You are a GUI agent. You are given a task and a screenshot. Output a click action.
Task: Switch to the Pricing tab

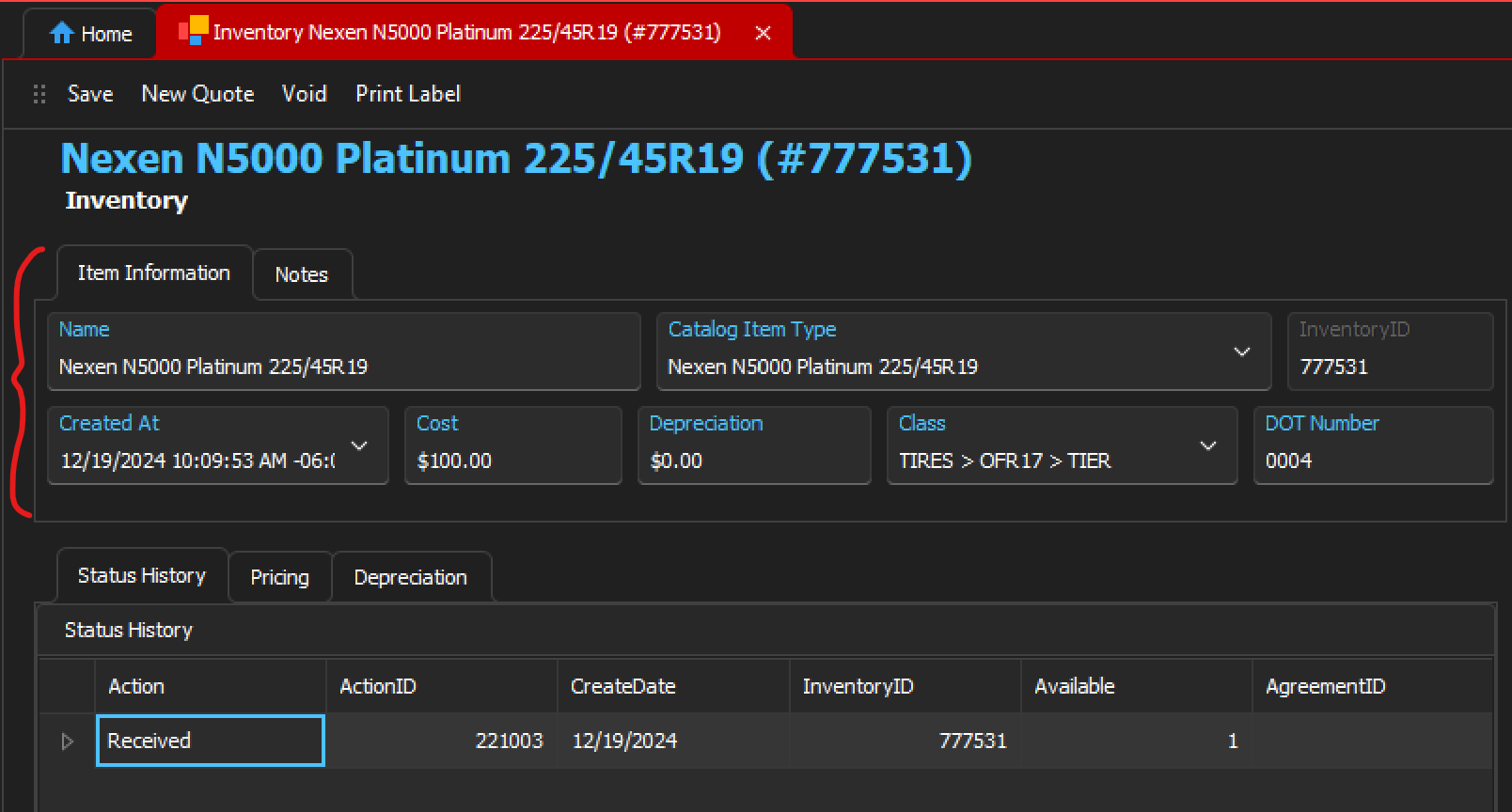(x=280, y=577)
